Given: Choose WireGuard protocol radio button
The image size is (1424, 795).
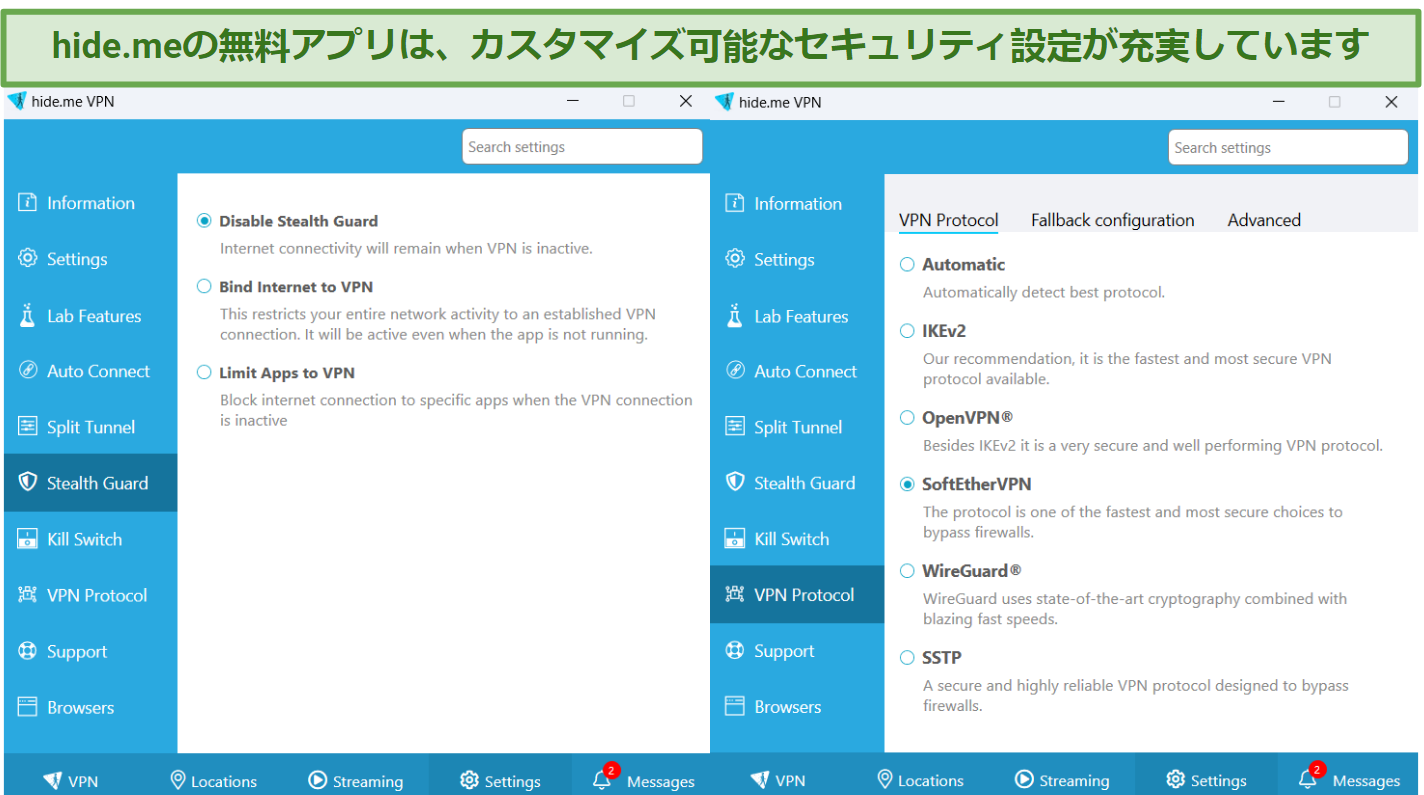Looking at the screenshot, I should point(907,571).
